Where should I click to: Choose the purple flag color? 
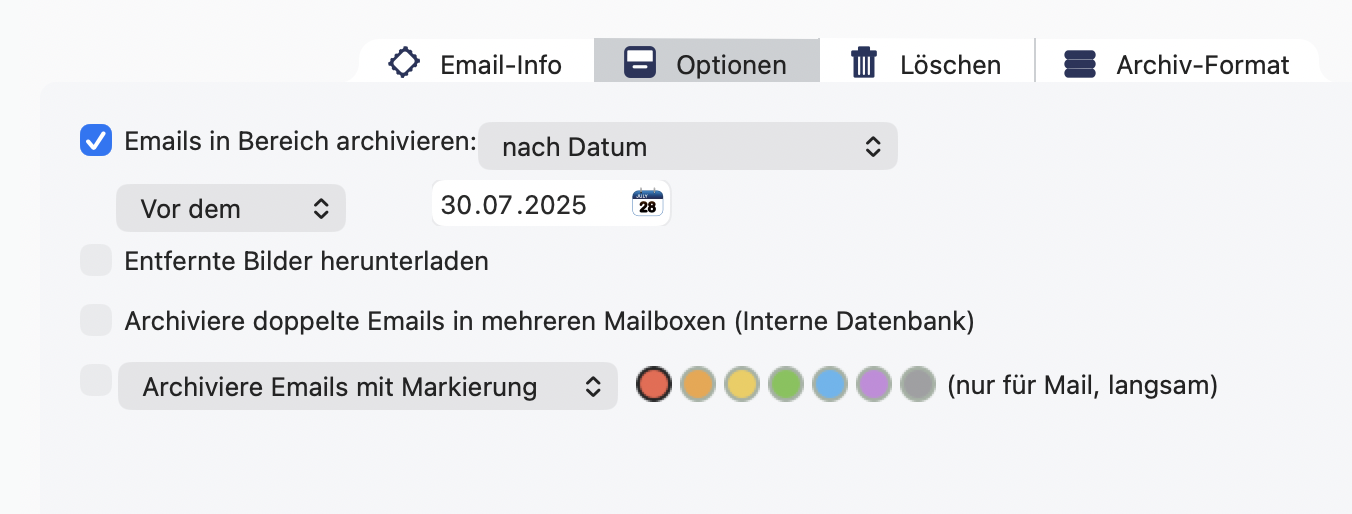874,384
